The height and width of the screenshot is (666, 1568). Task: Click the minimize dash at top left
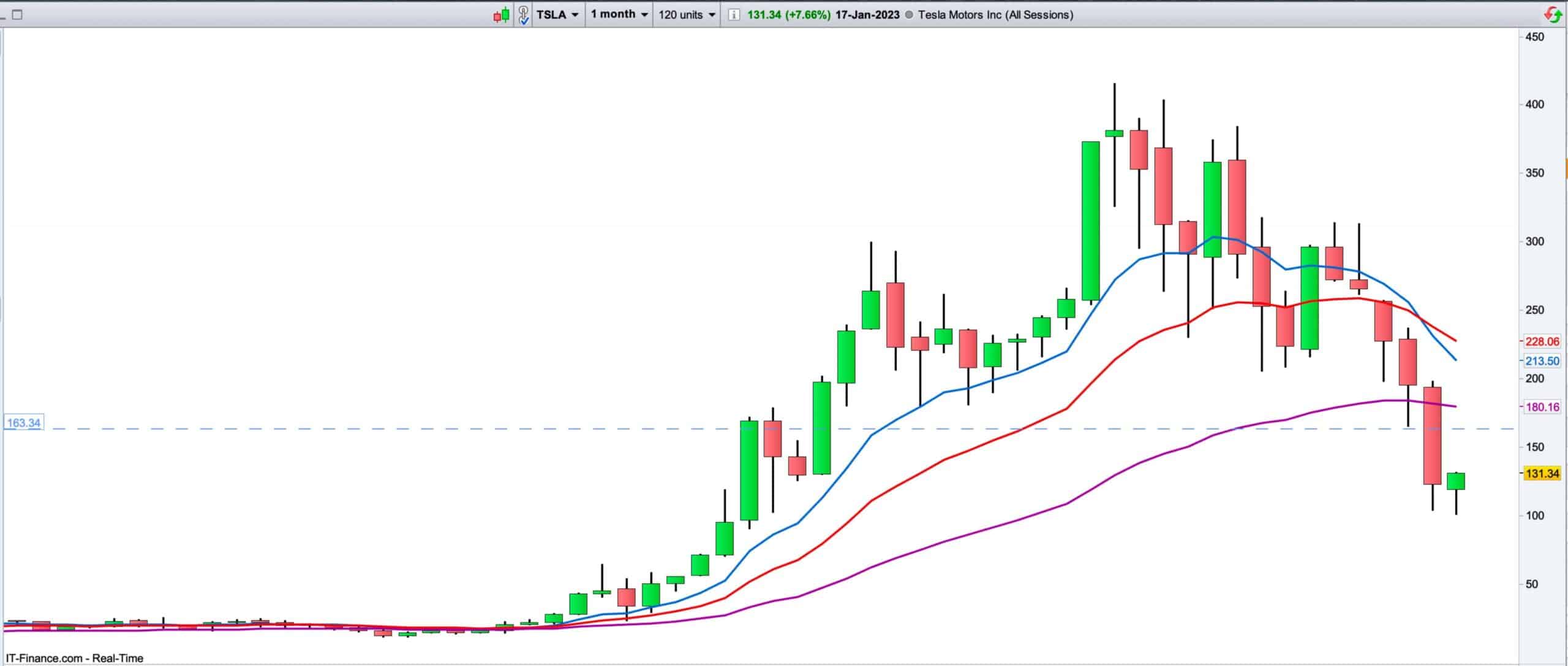click(2, 17)
